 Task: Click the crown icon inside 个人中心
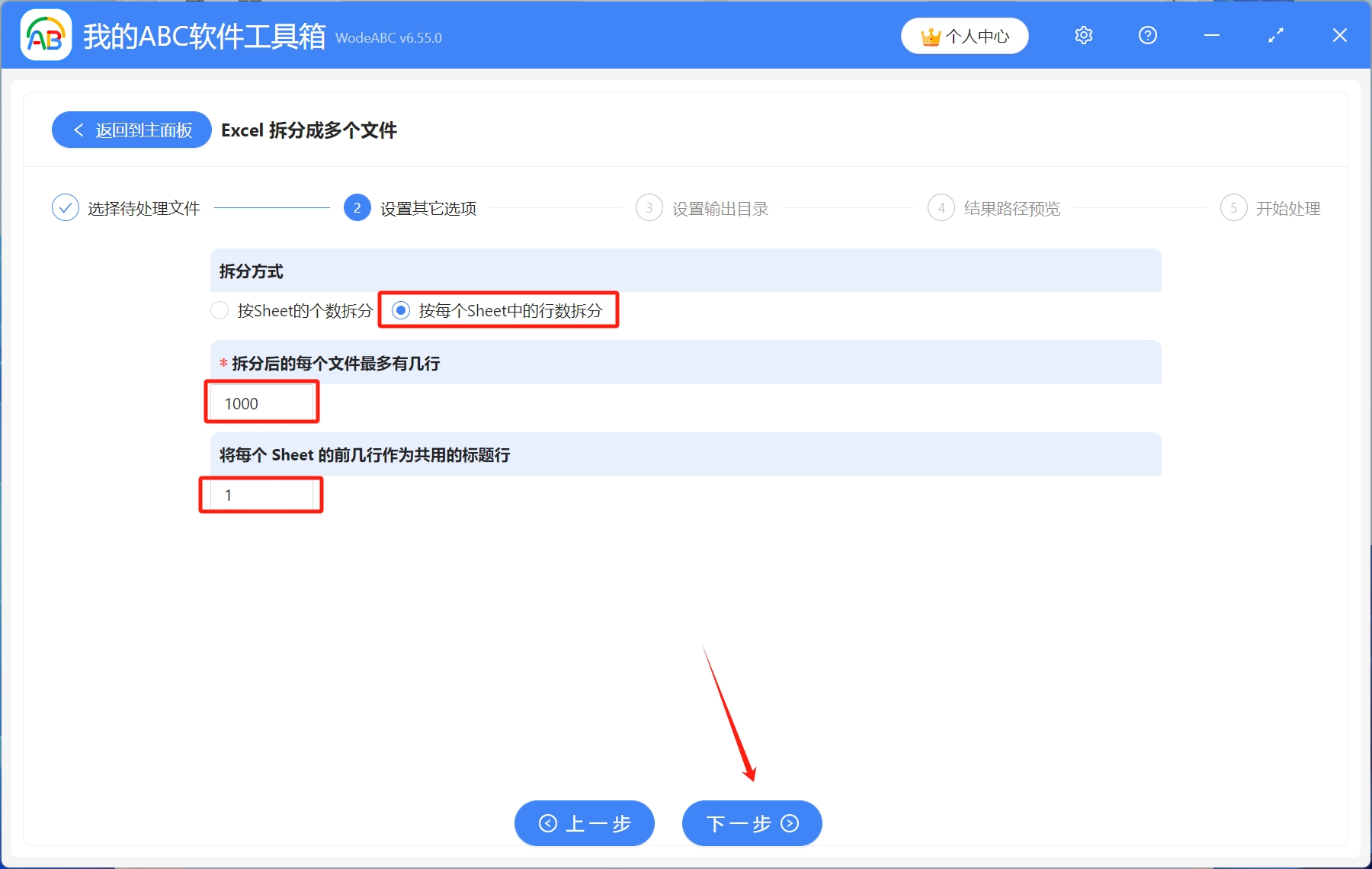[x=931, y=35]
